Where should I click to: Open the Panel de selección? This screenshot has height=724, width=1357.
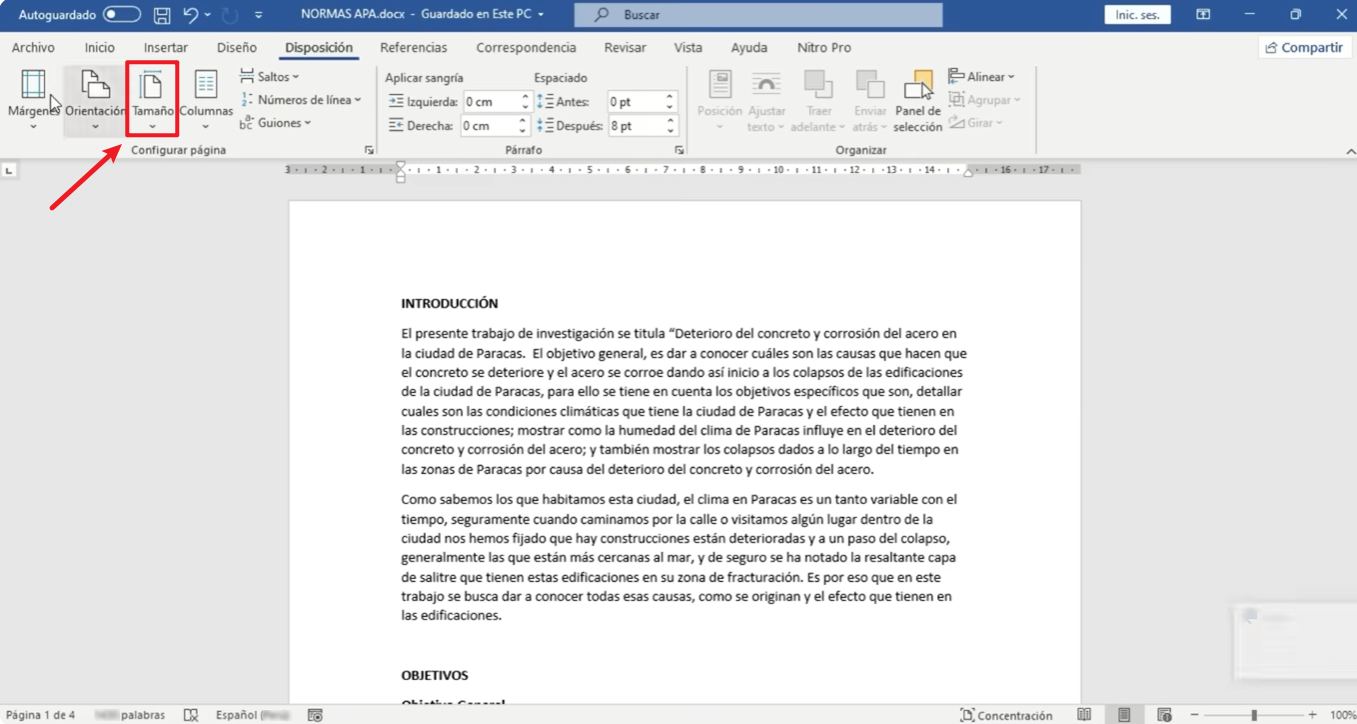click(917, 99)
